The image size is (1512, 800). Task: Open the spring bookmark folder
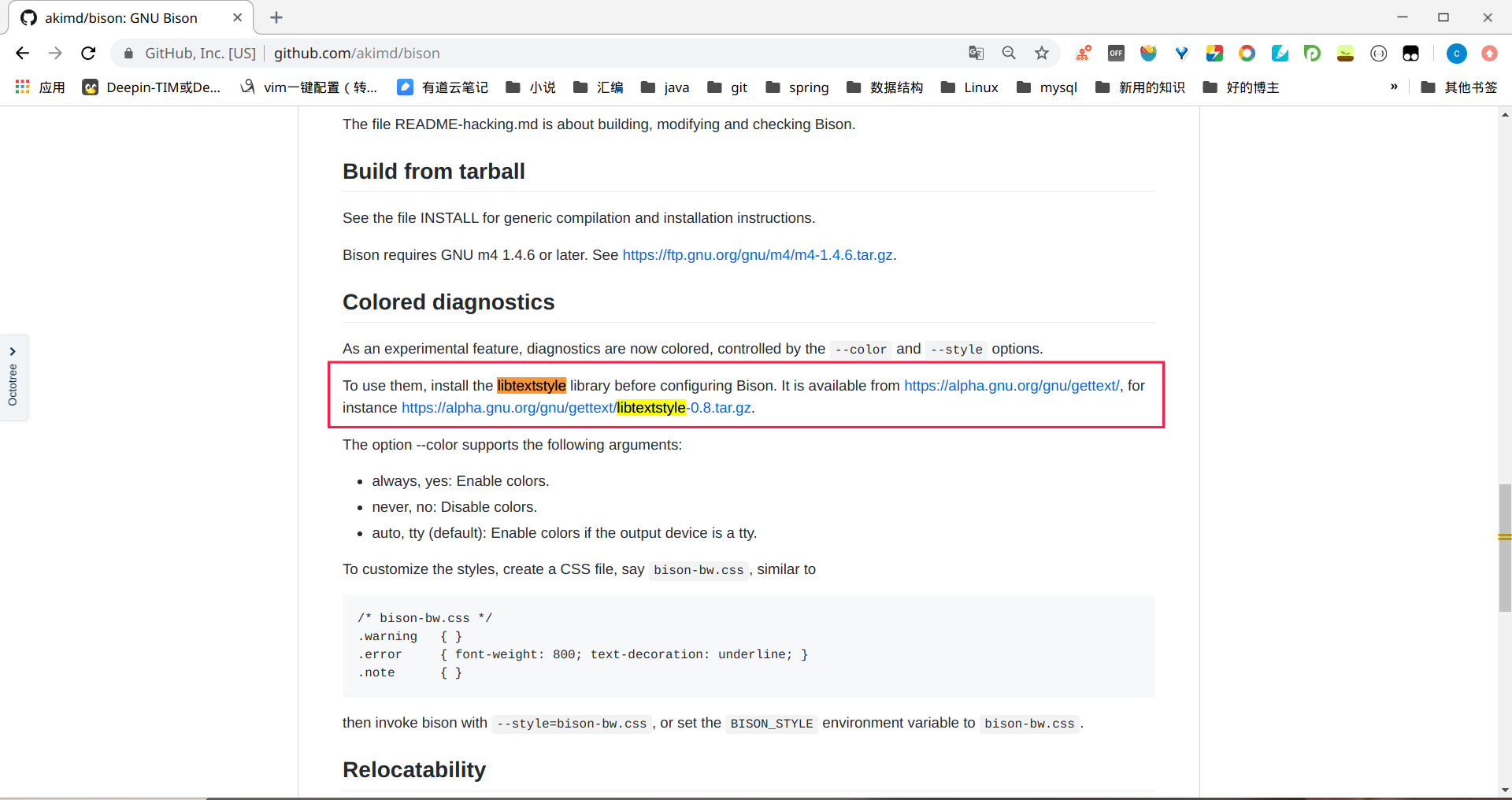[x=798, y=87]
